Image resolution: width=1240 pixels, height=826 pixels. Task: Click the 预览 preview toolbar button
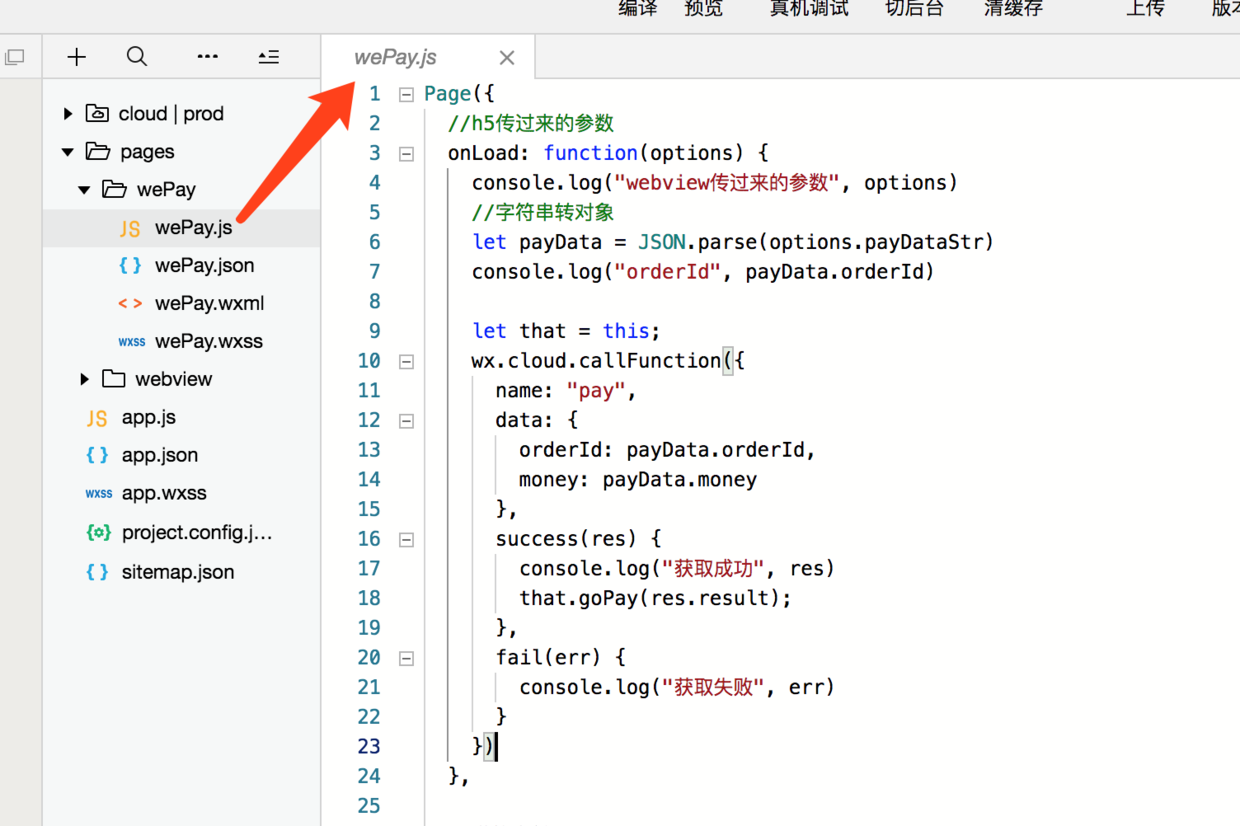[x=704, y=8]
